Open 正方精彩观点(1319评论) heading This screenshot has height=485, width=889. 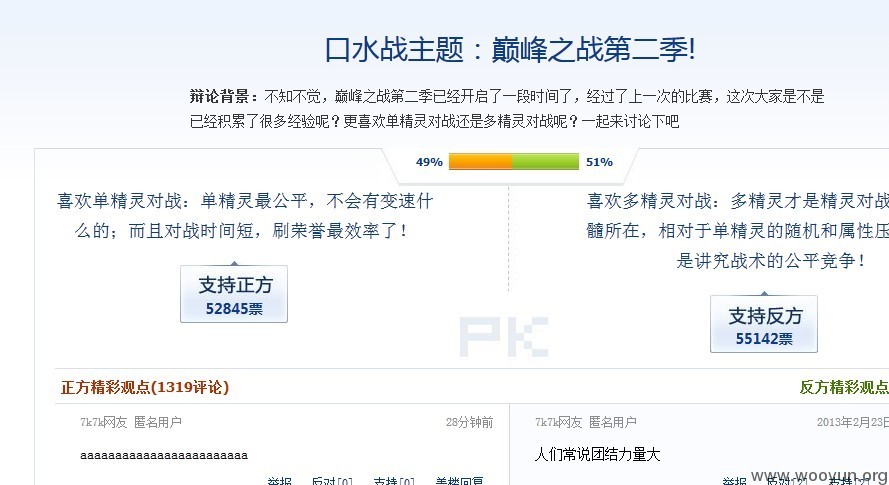tap(145, 387)
